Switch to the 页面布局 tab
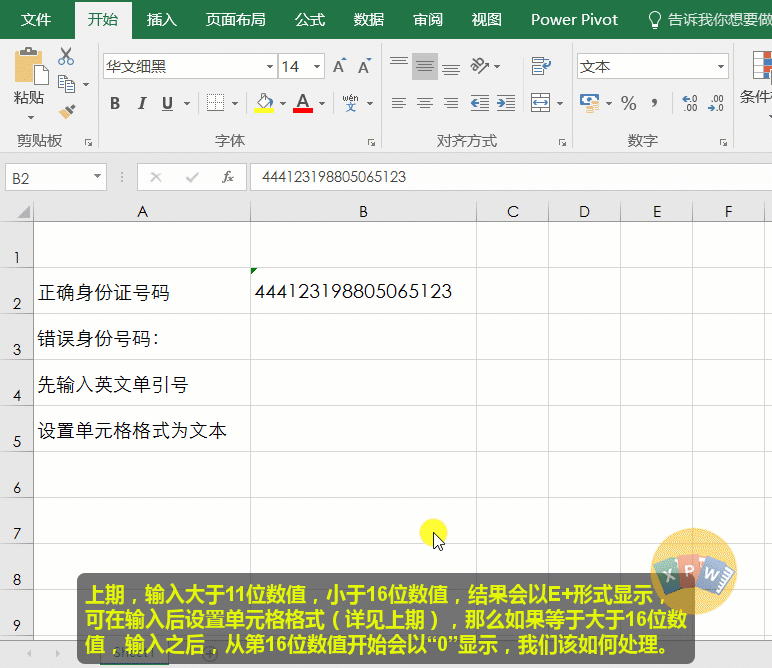The width and height of the screenshot is (772, 668). (235, 20)
